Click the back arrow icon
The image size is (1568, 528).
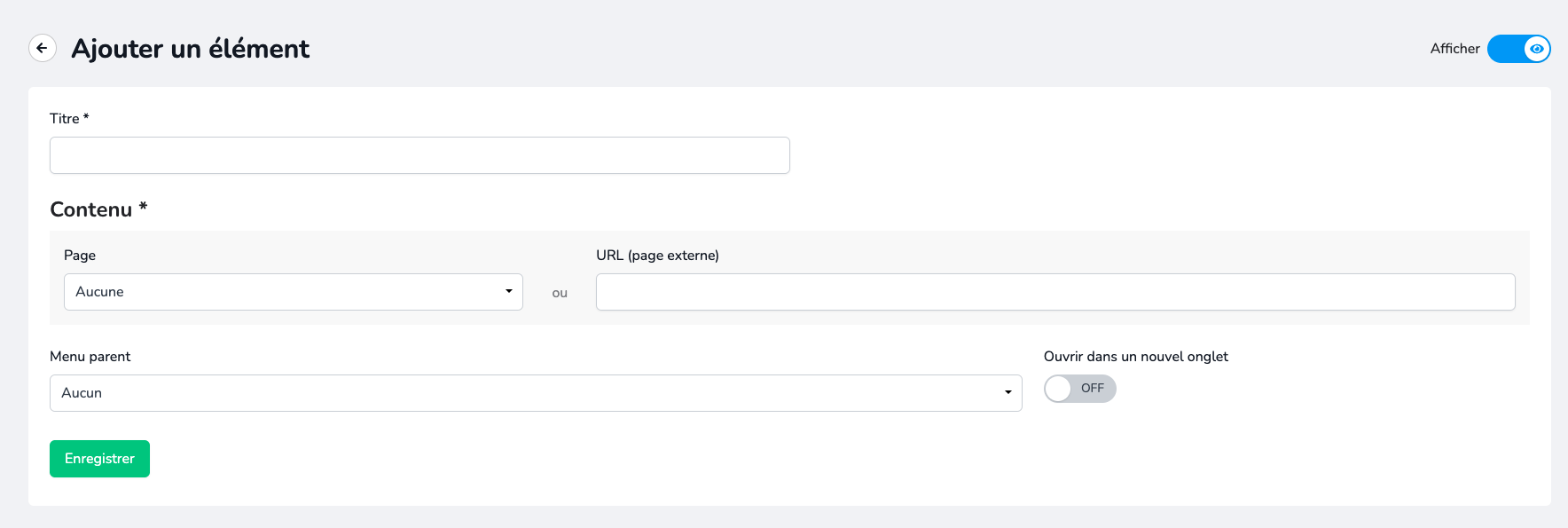43,48
